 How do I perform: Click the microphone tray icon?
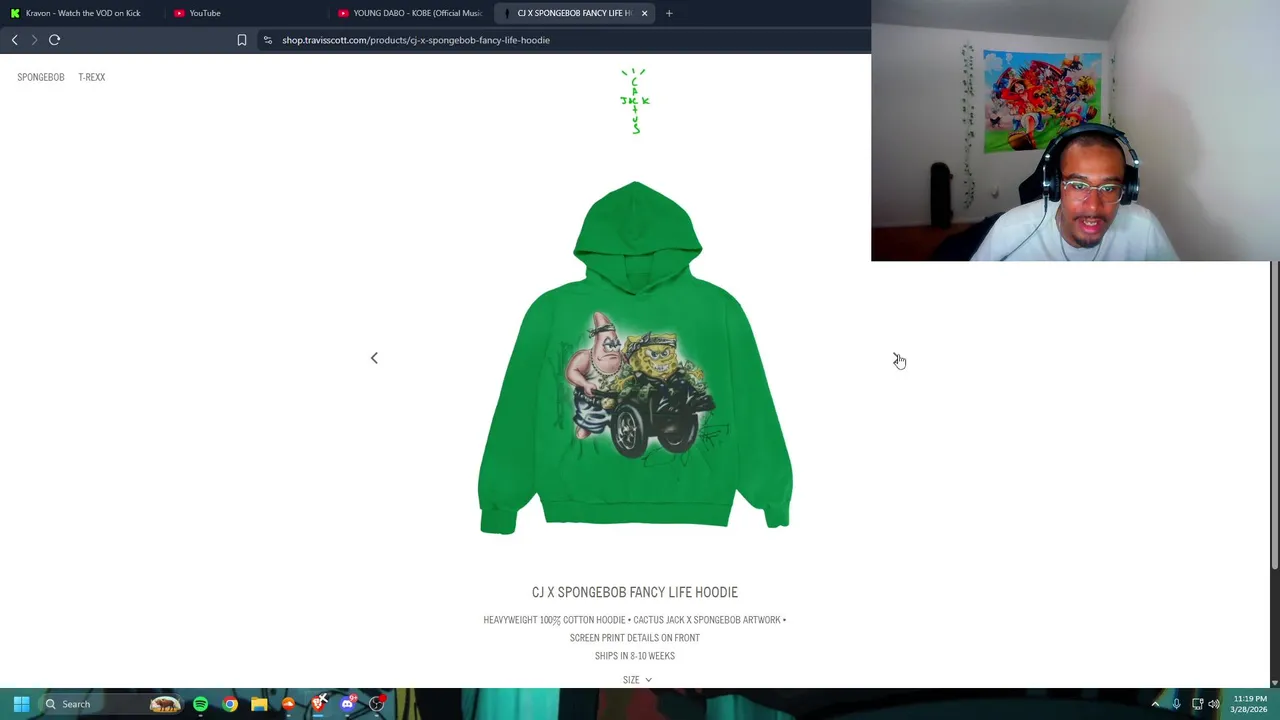tap(1176, 704)
